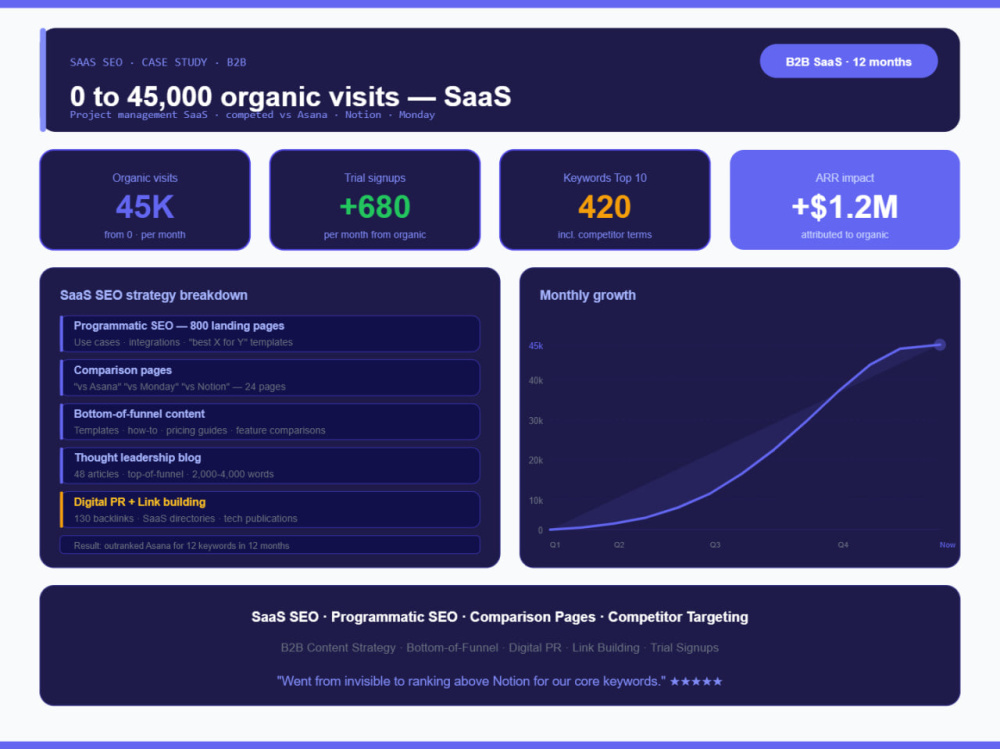Select the Comparison pages strategy row
The width and height of the screenshot is (1000, 749).
click(270, 378)
